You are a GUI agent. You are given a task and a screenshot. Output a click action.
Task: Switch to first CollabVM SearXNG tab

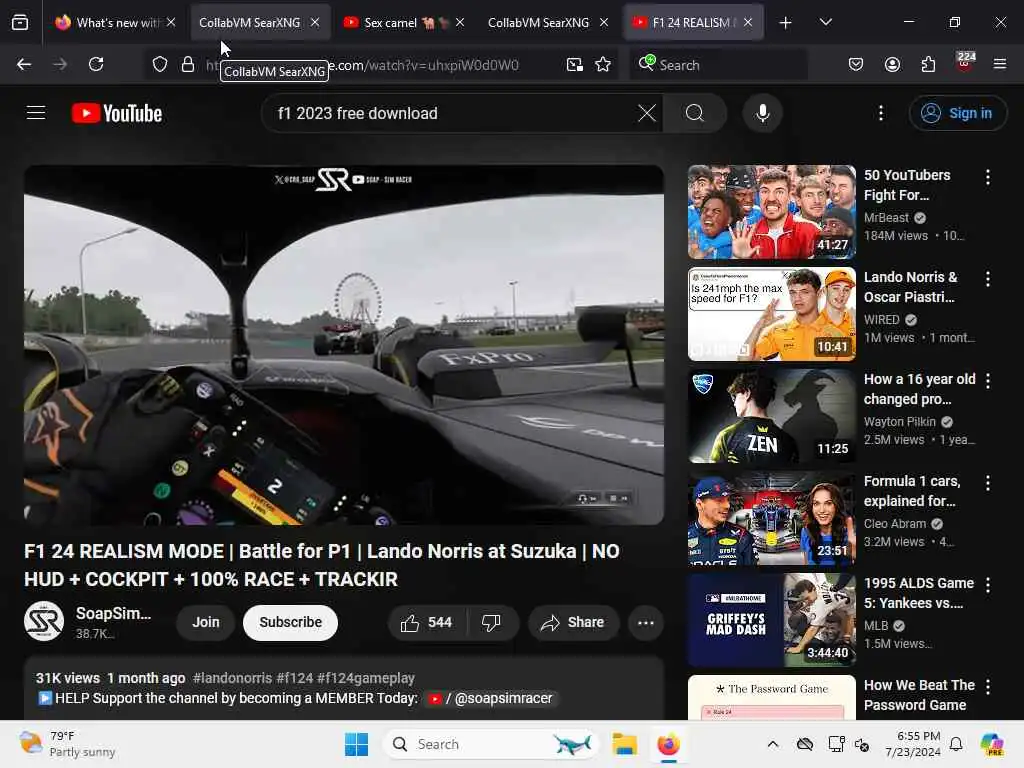(249, 22)
